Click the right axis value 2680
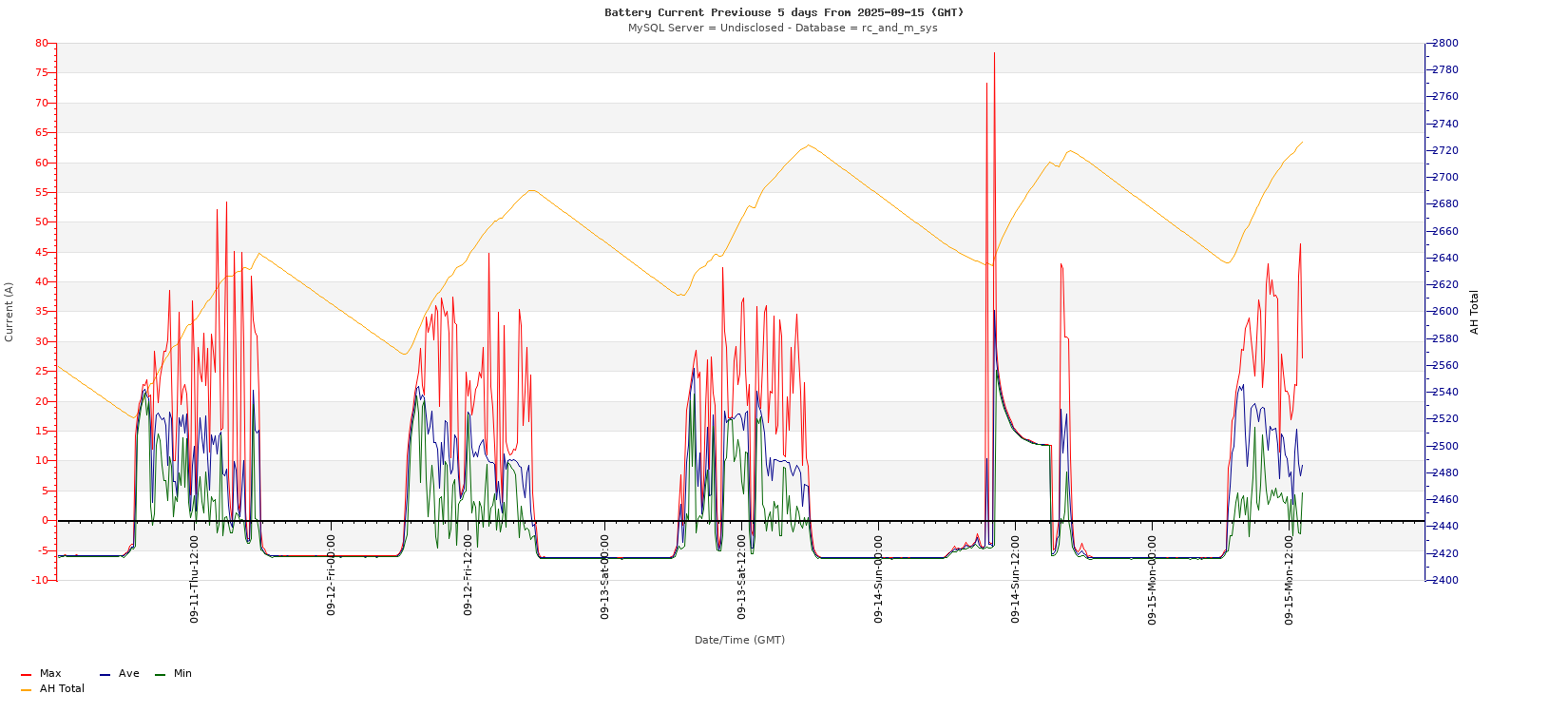Image resolution: width=1568 pixels, height=713 pixels. pyautogui.click(x=1445, y=204)
